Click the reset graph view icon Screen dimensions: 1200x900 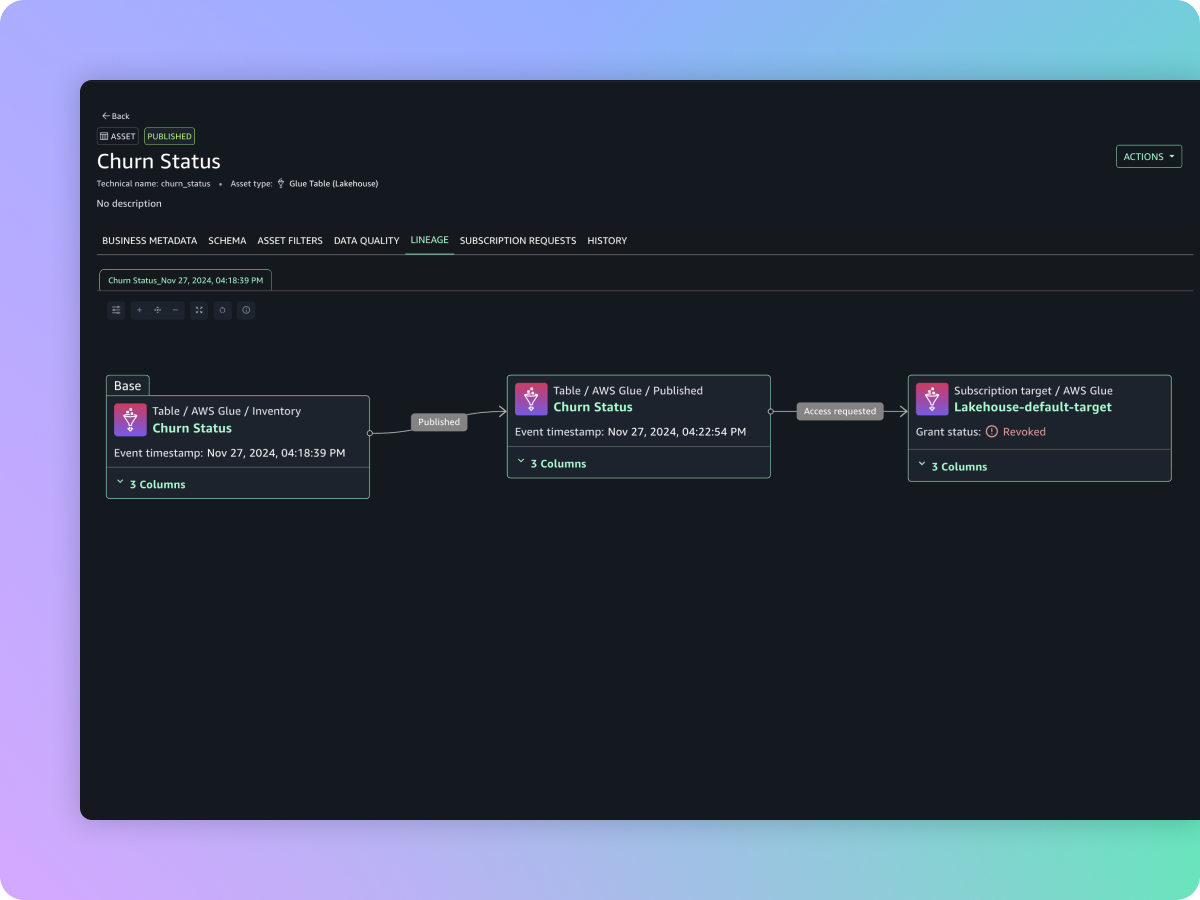(223, 310)
